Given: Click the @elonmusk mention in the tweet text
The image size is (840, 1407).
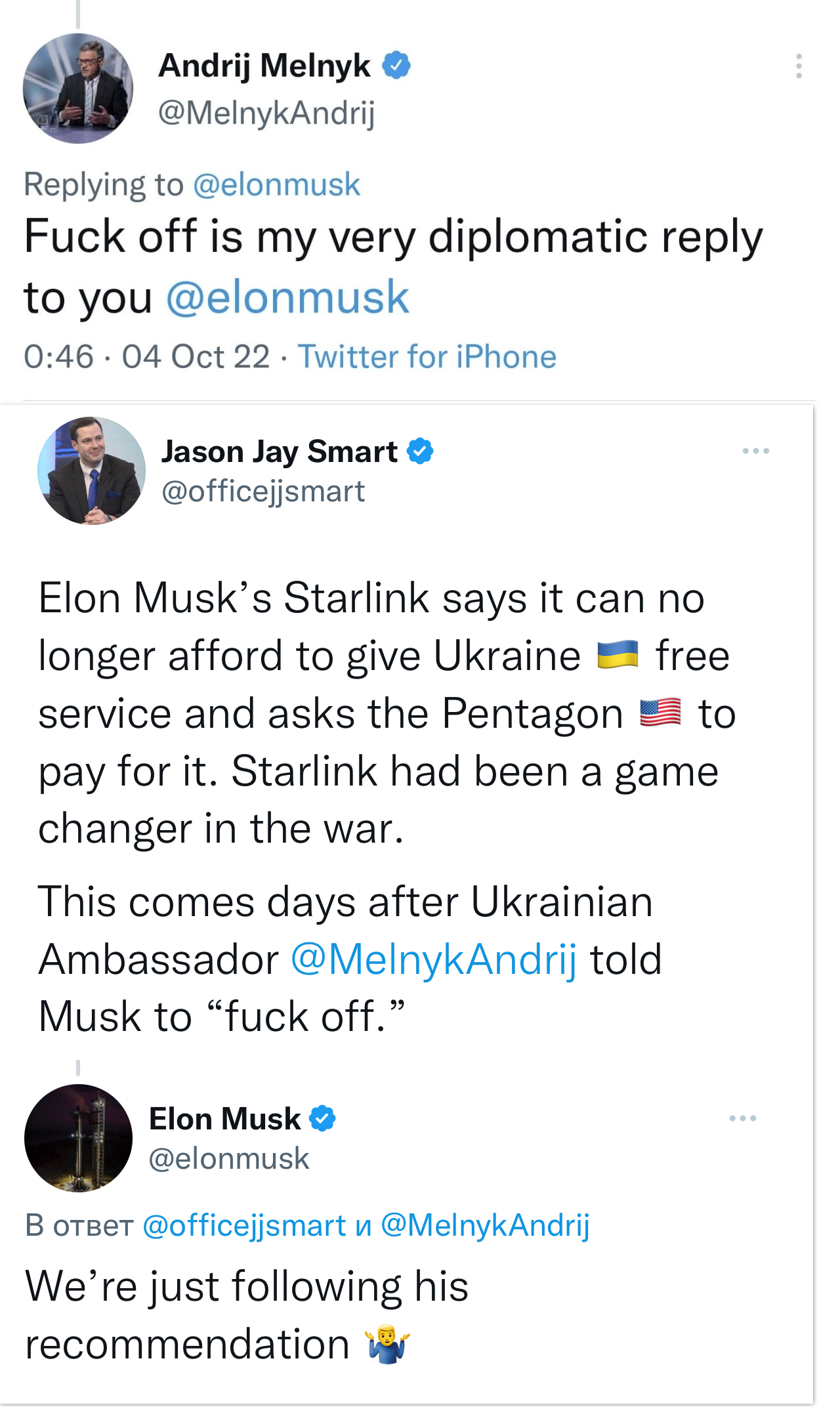Looking at the screenshot, I should click(287, 297).
